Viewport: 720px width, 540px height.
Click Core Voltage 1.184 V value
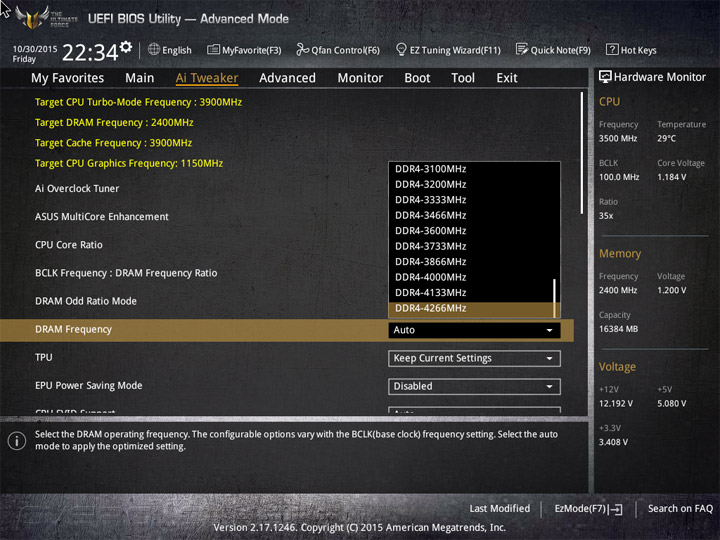pyautogui.click(x=671, y=177)
